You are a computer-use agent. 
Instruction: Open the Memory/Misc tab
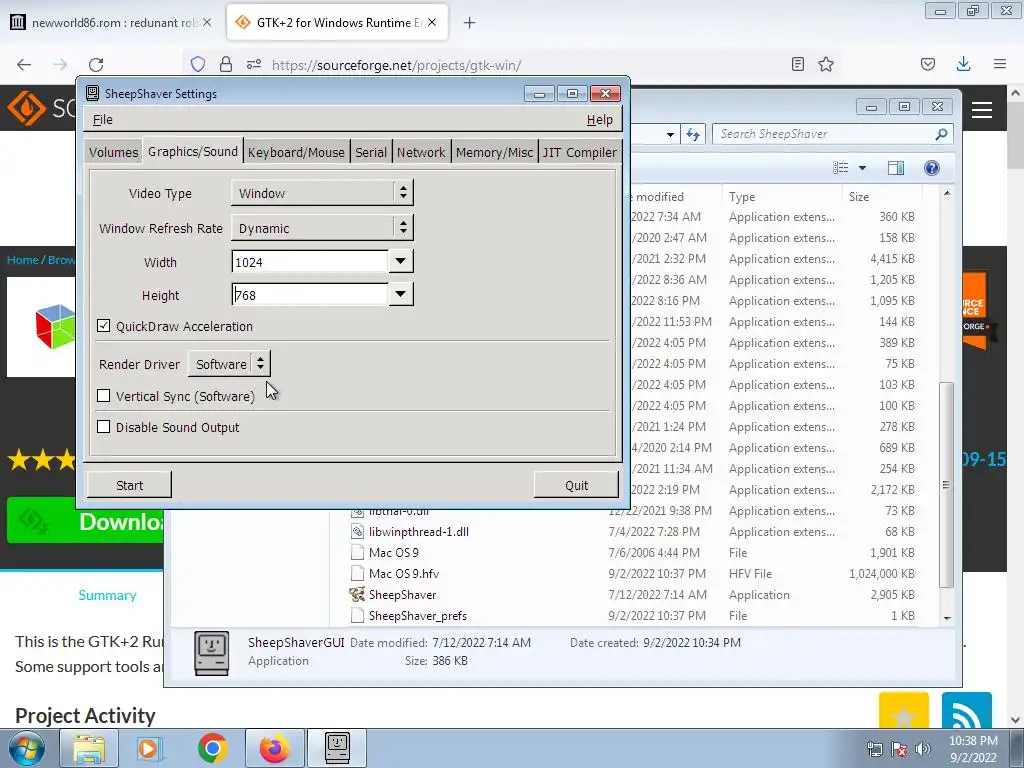494,152
